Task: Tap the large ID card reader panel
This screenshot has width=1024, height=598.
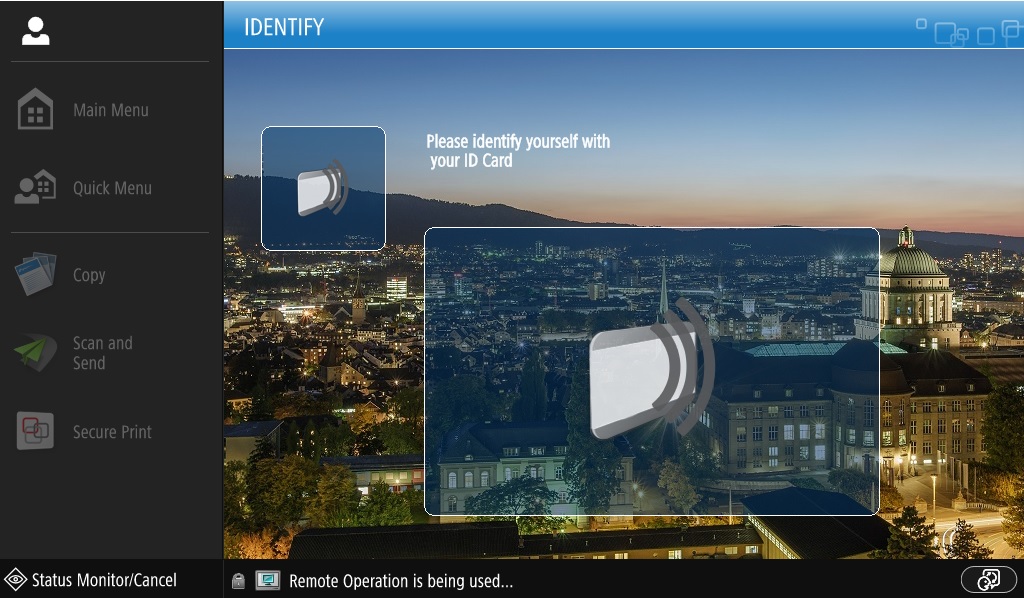Action: 652,371
